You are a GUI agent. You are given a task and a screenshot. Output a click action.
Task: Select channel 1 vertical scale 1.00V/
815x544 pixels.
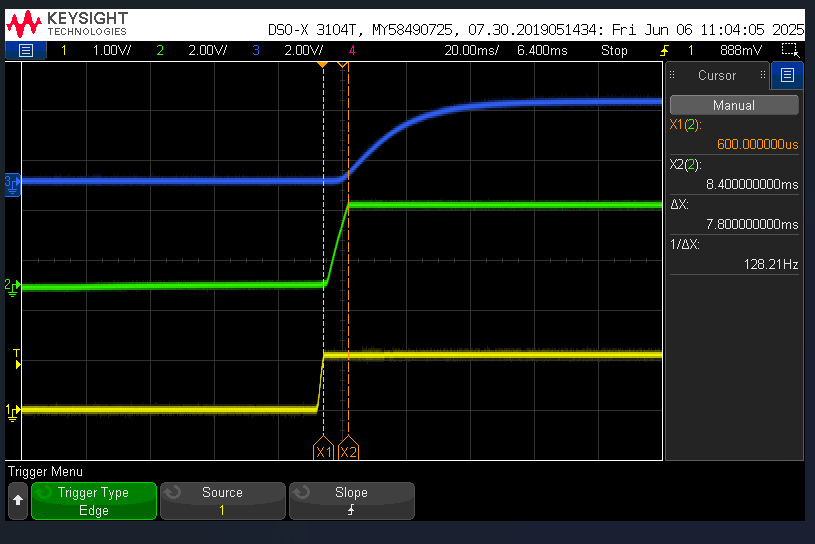[x=112, y=50]
